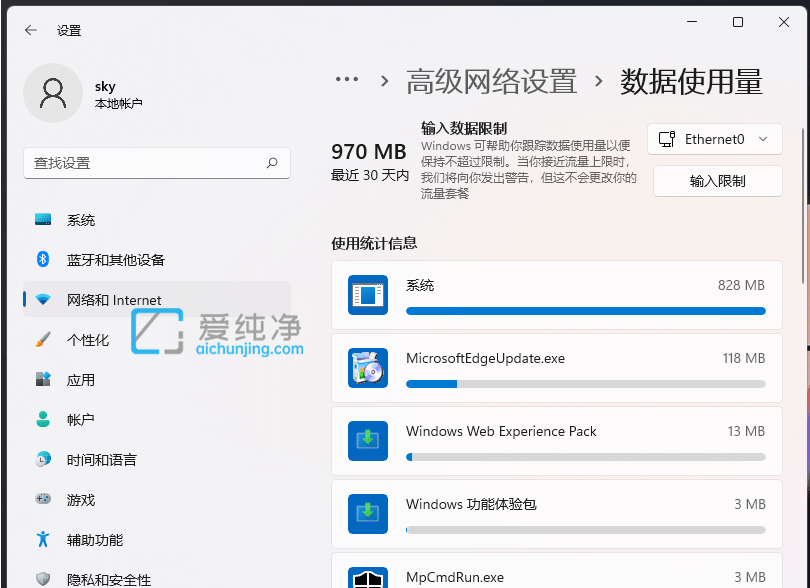Viewport: 810px width, 588px height.
Task: Select the 个性化 paintbrush icon
Action: click(41, 340)
